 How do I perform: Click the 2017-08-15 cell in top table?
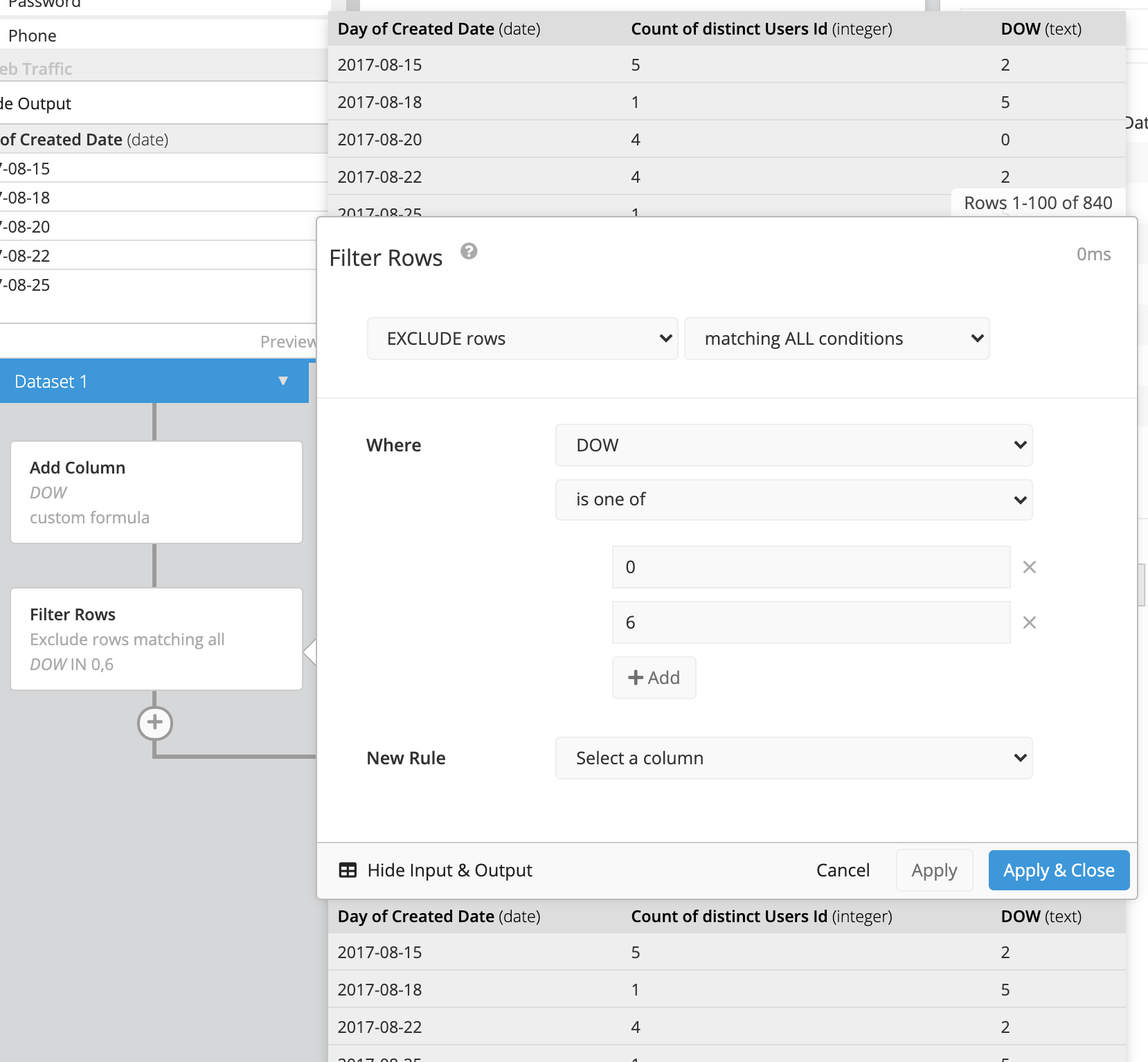coord(379,65)
